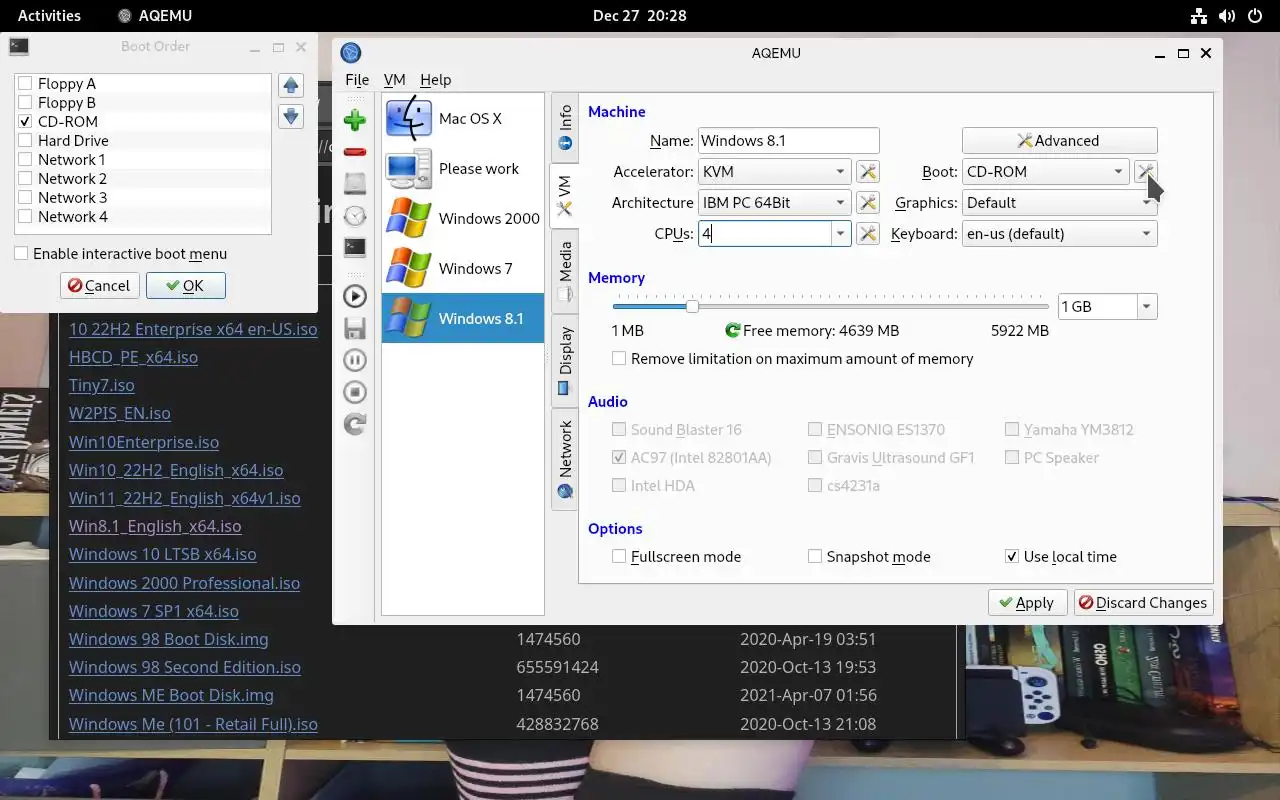
Task: Open Activities overview in top bar
Action: pos(49,16)
